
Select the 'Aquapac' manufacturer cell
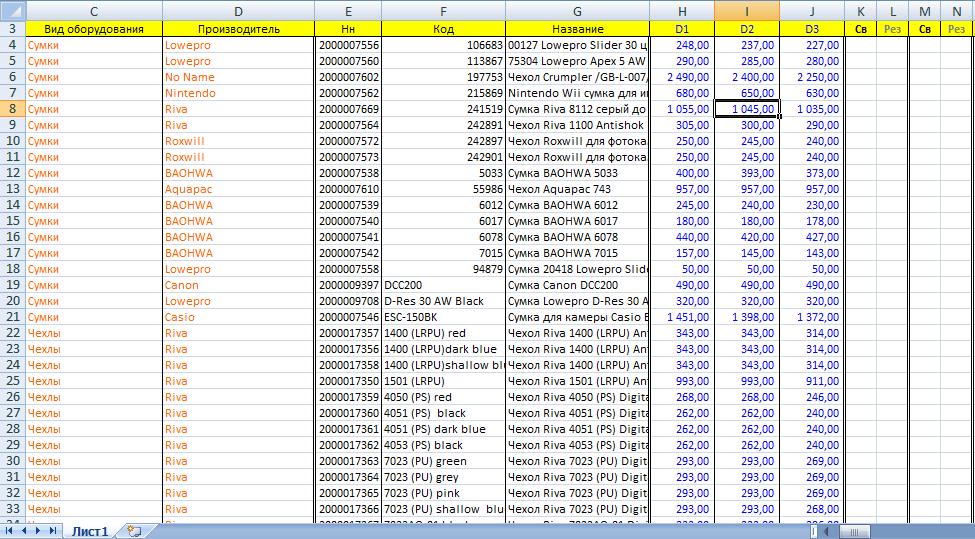click(239, 189)
